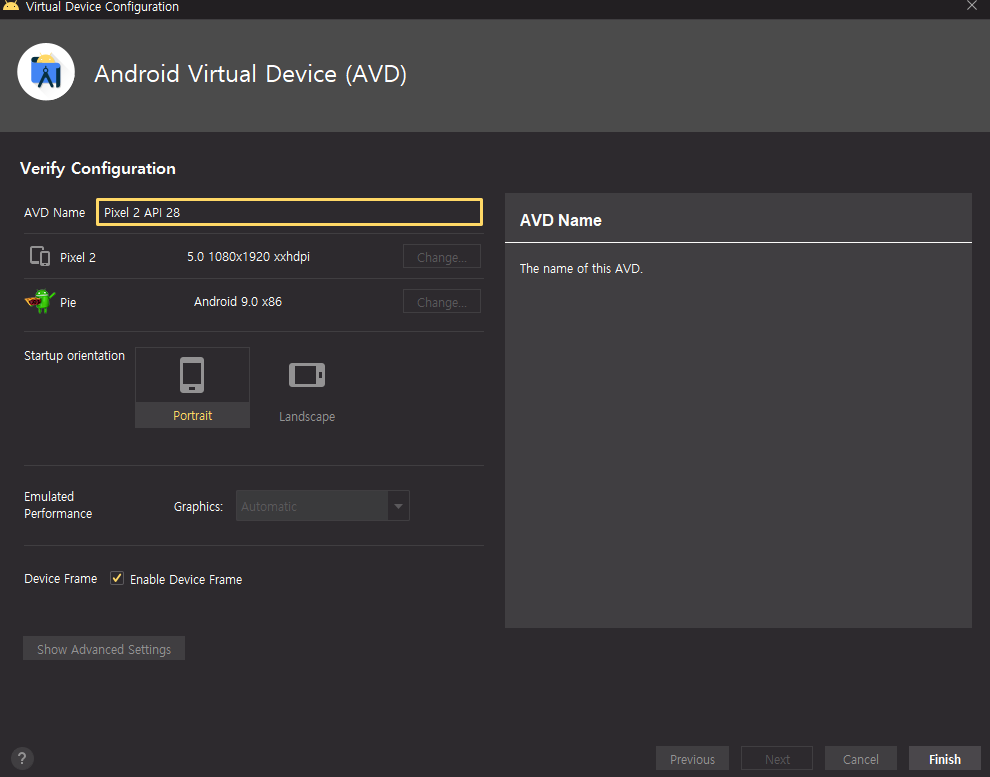Click the Pixel 2 device icon
This screenshot has height=777, width=990.
click(x=40, y=256)
